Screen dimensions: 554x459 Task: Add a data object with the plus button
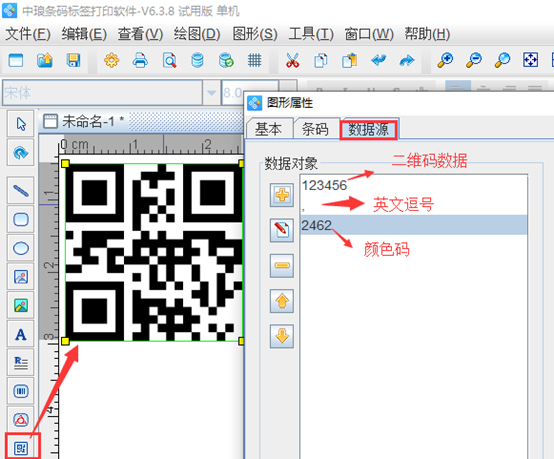(282, 195)
